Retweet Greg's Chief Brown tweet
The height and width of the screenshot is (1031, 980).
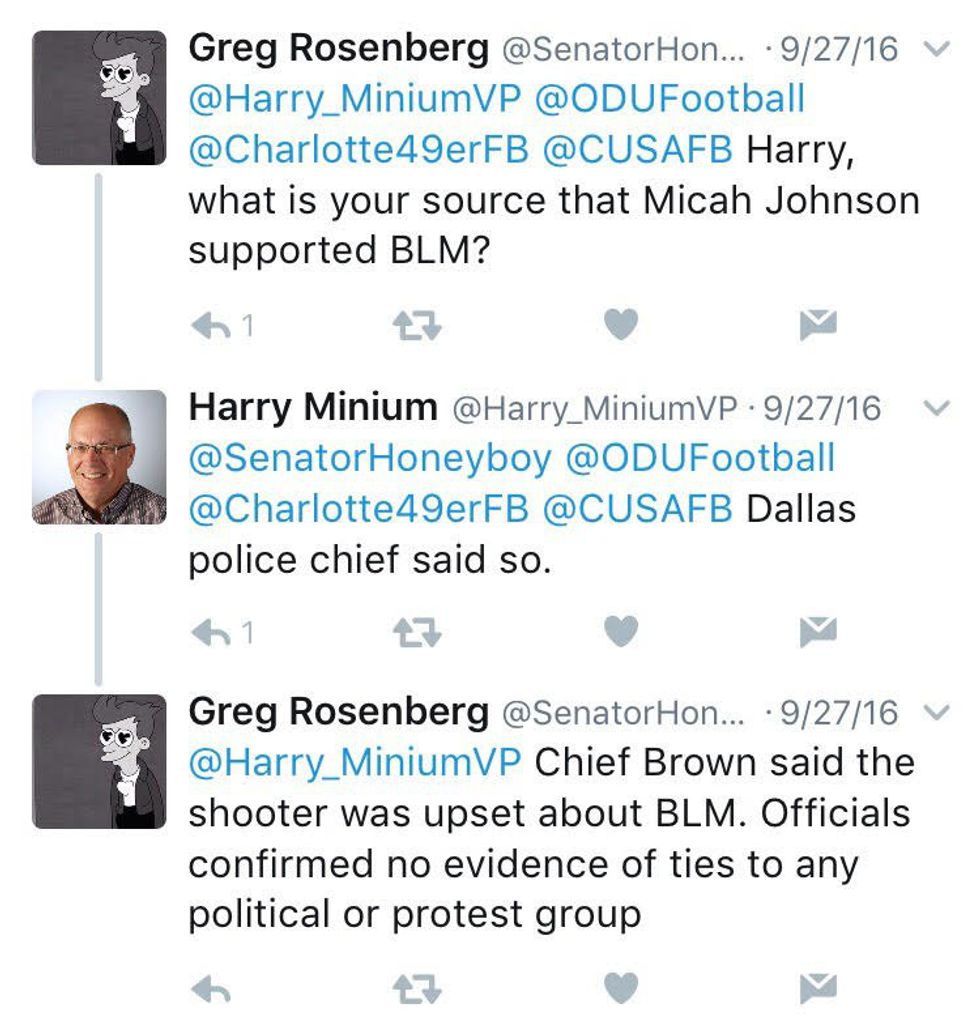[x=415, y=989]
